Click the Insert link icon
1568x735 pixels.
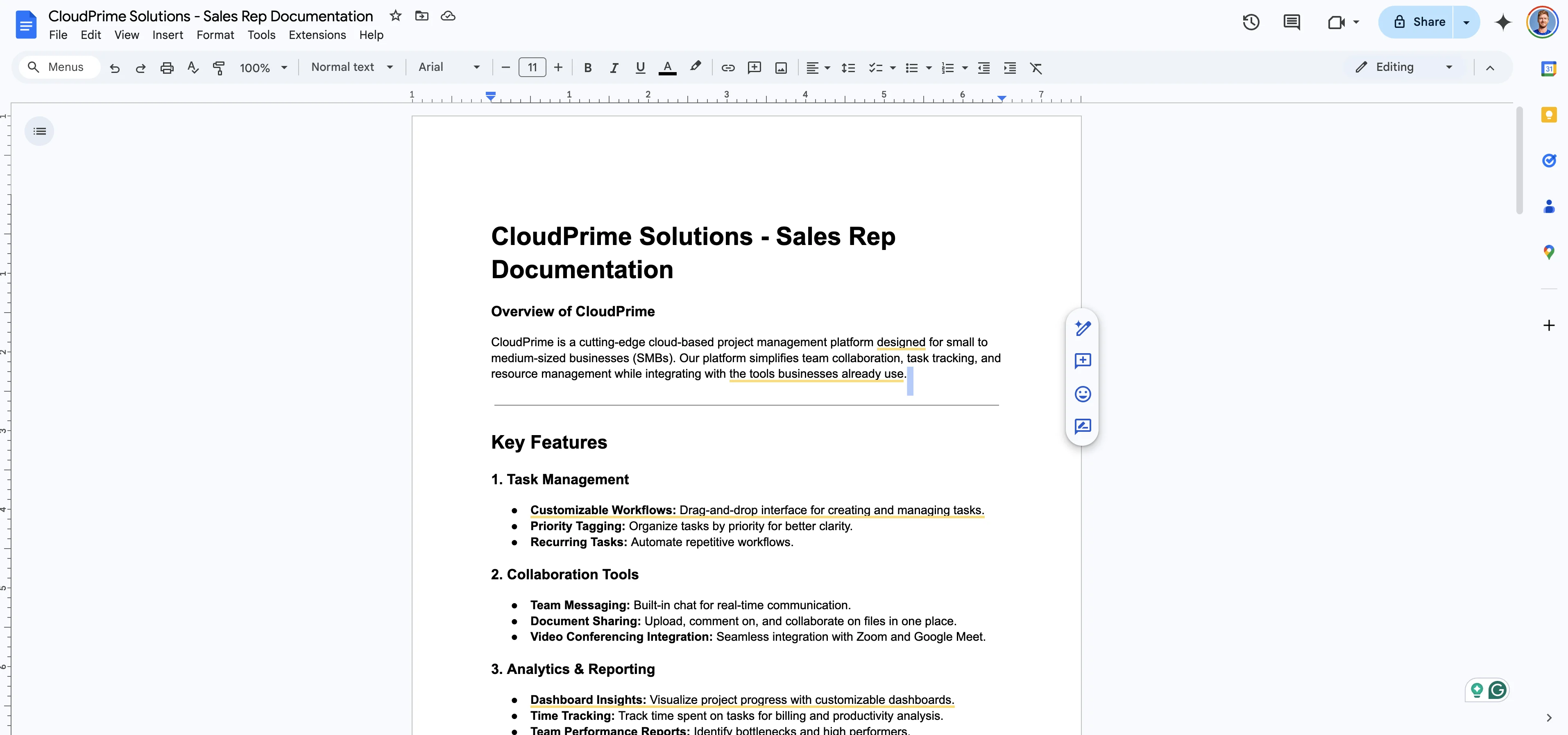tap(727, 68)
